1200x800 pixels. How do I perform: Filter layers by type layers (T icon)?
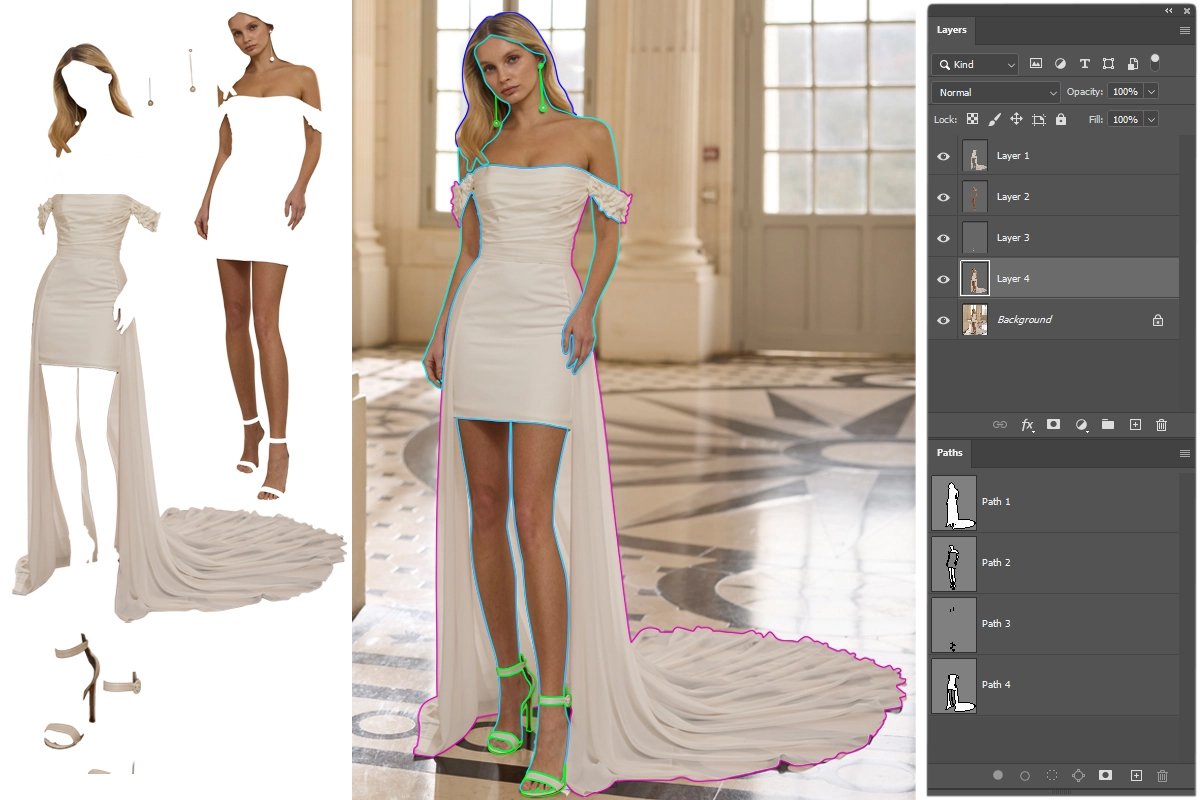(1084, 64)
